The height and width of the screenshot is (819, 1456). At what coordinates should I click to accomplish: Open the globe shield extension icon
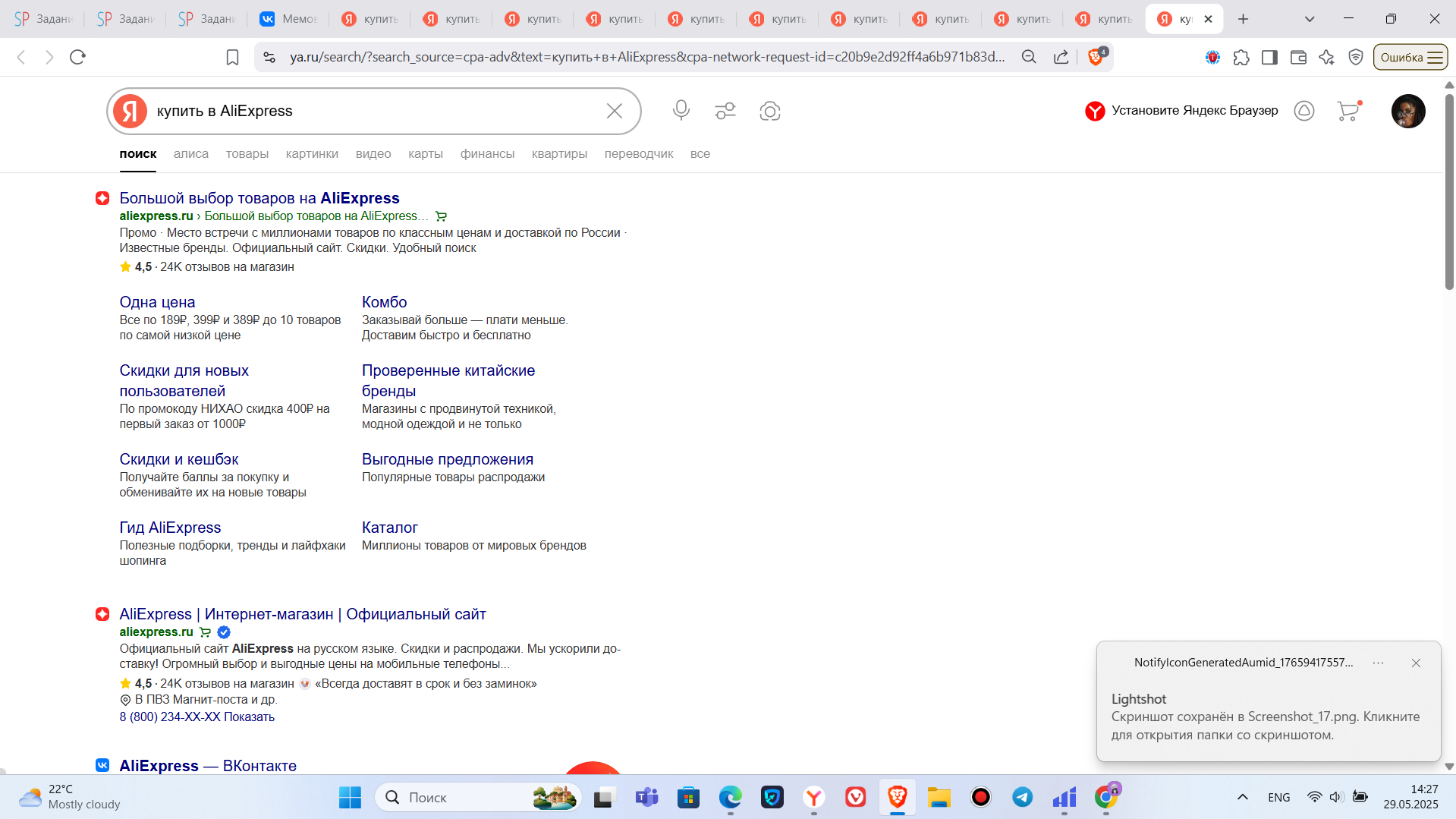[x=1212, y=57]
